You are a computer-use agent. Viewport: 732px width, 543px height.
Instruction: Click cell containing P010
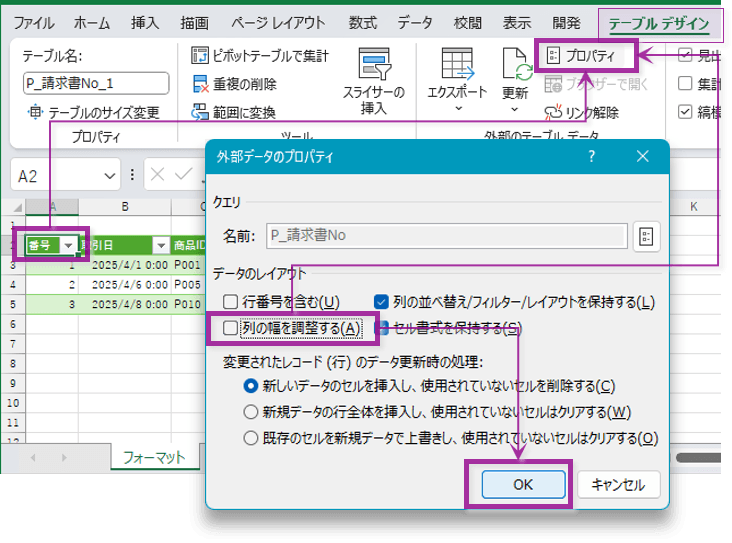(188, 304)
